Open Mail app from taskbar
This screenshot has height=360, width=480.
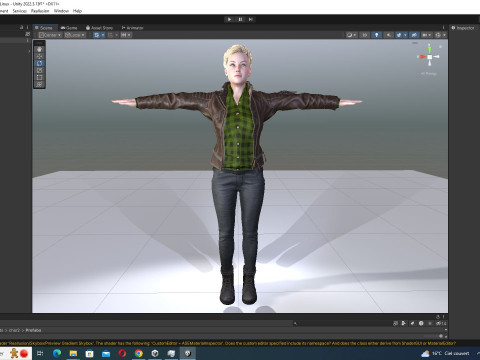[106, 353]
